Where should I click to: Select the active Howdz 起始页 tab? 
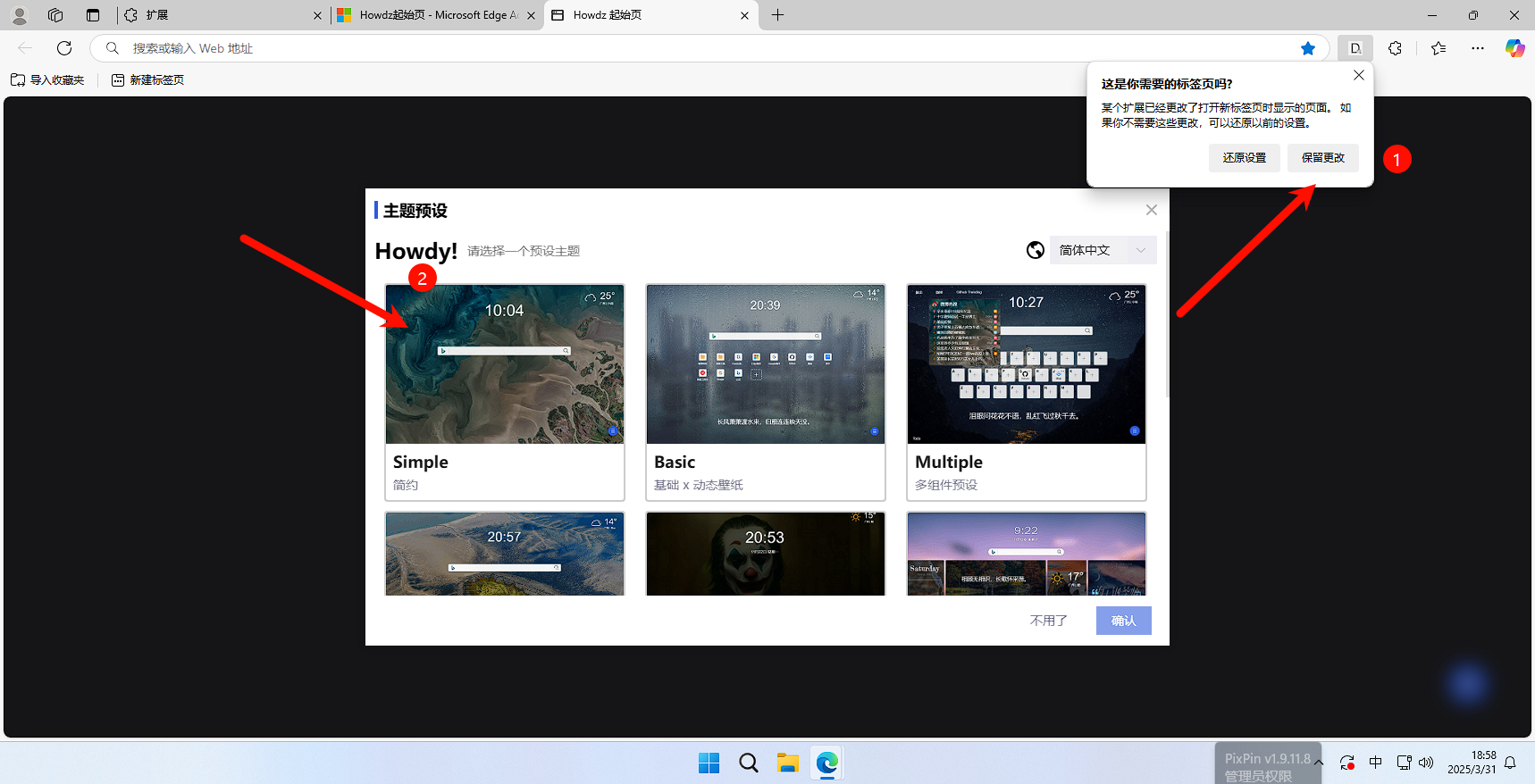coord(650,15)
